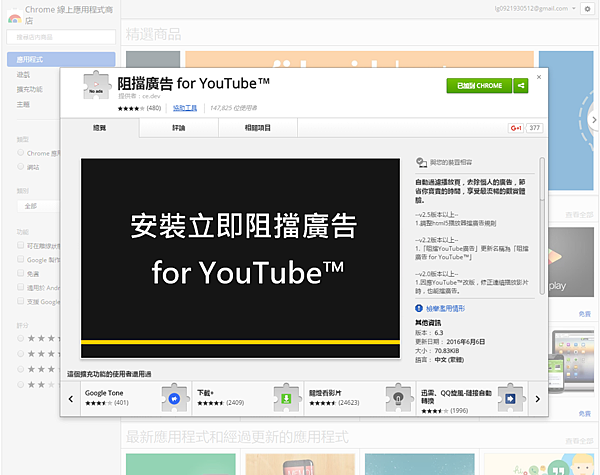The image size is (600, 475).
Task: Click the black promo screenshot image
Action: [x=240, y=258]
